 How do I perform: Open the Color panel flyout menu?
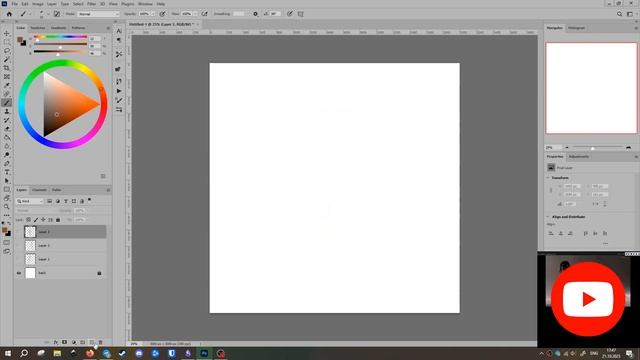pyautogui.click(x=108, y=28)
